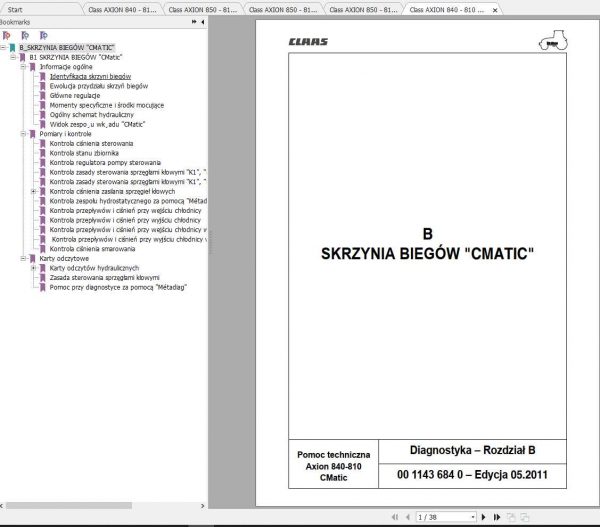This screenshot has width=600, height=527.
Task: Click the single page view icon
Action: coord(511,517)
